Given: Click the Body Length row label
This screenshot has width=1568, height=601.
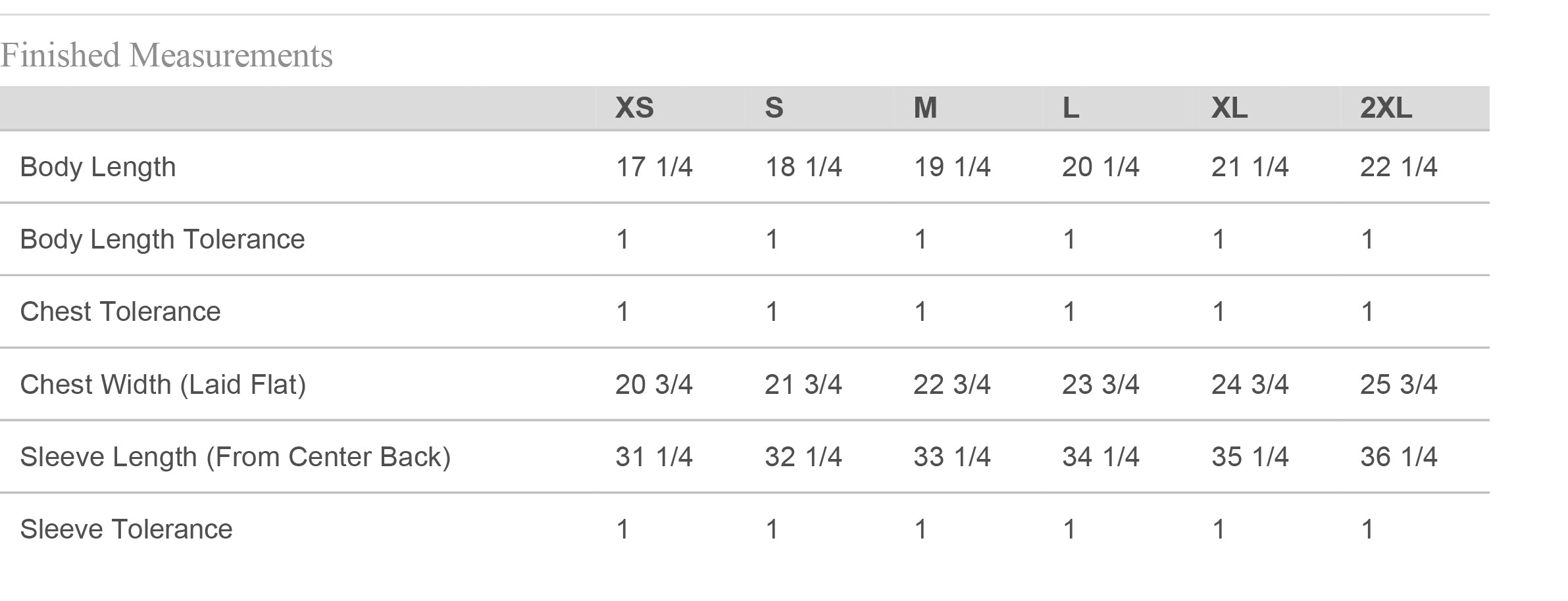Looking at the screenshot, I should coord(98,167).
